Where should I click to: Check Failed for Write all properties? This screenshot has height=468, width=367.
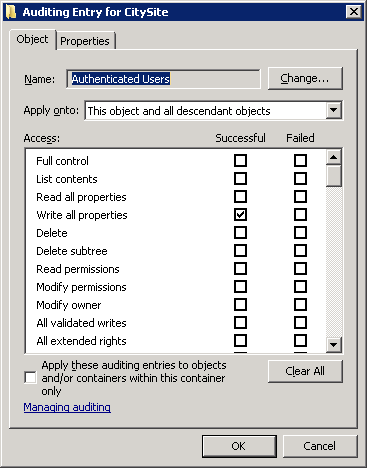click(300, 215)
